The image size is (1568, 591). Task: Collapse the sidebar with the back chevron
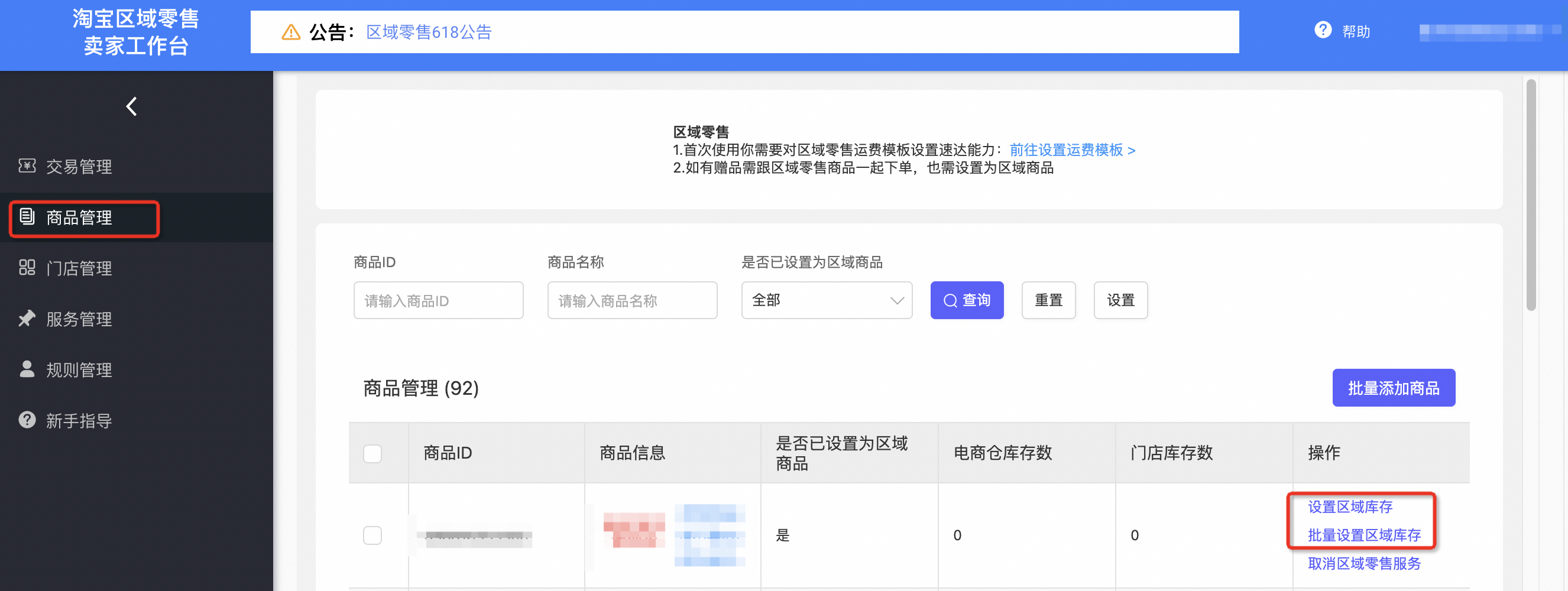(x=131, y=106)
